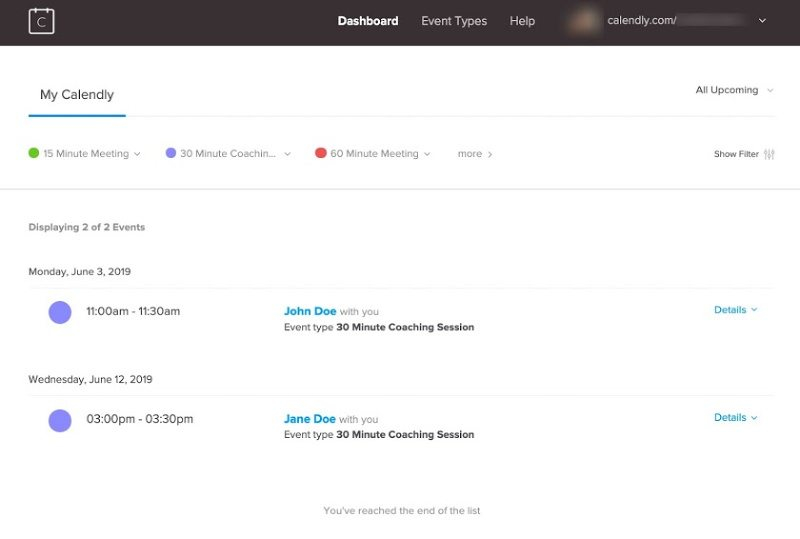800x539 pixels.
Task: Open the Help menu item
Action: coord(522,21)
